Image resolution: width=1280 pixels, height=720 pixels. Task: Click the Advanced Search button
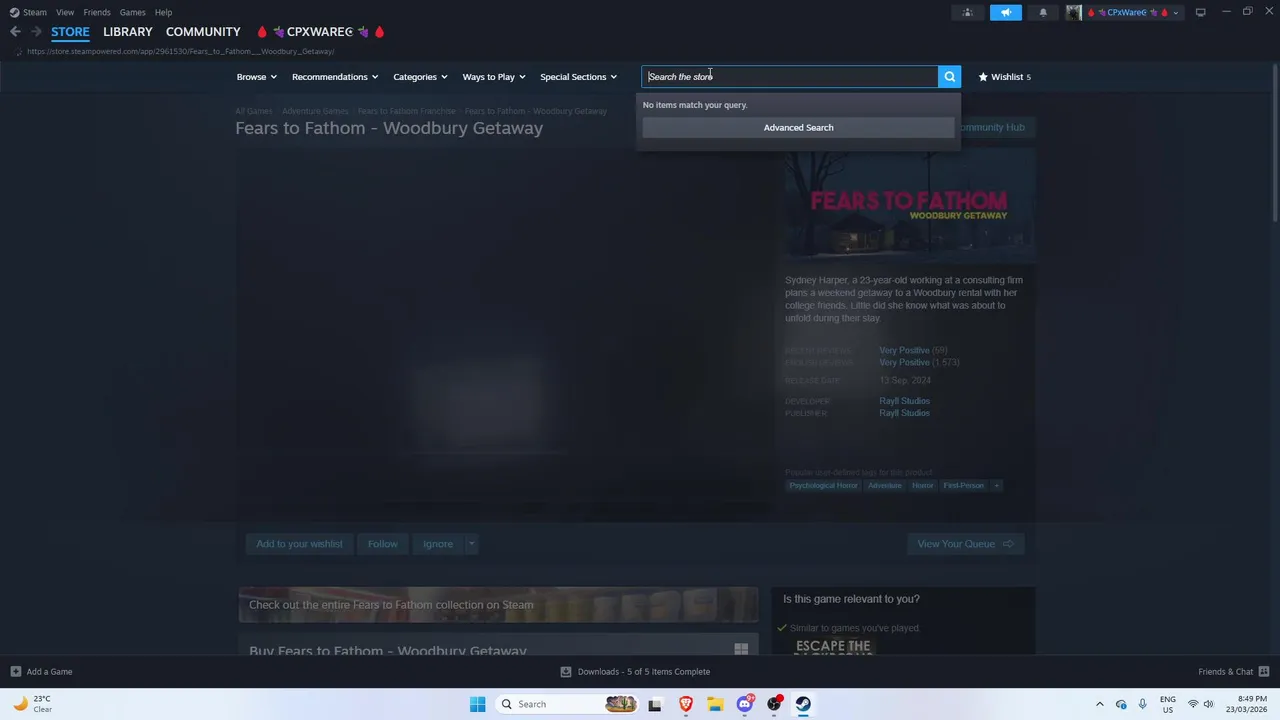798,127
